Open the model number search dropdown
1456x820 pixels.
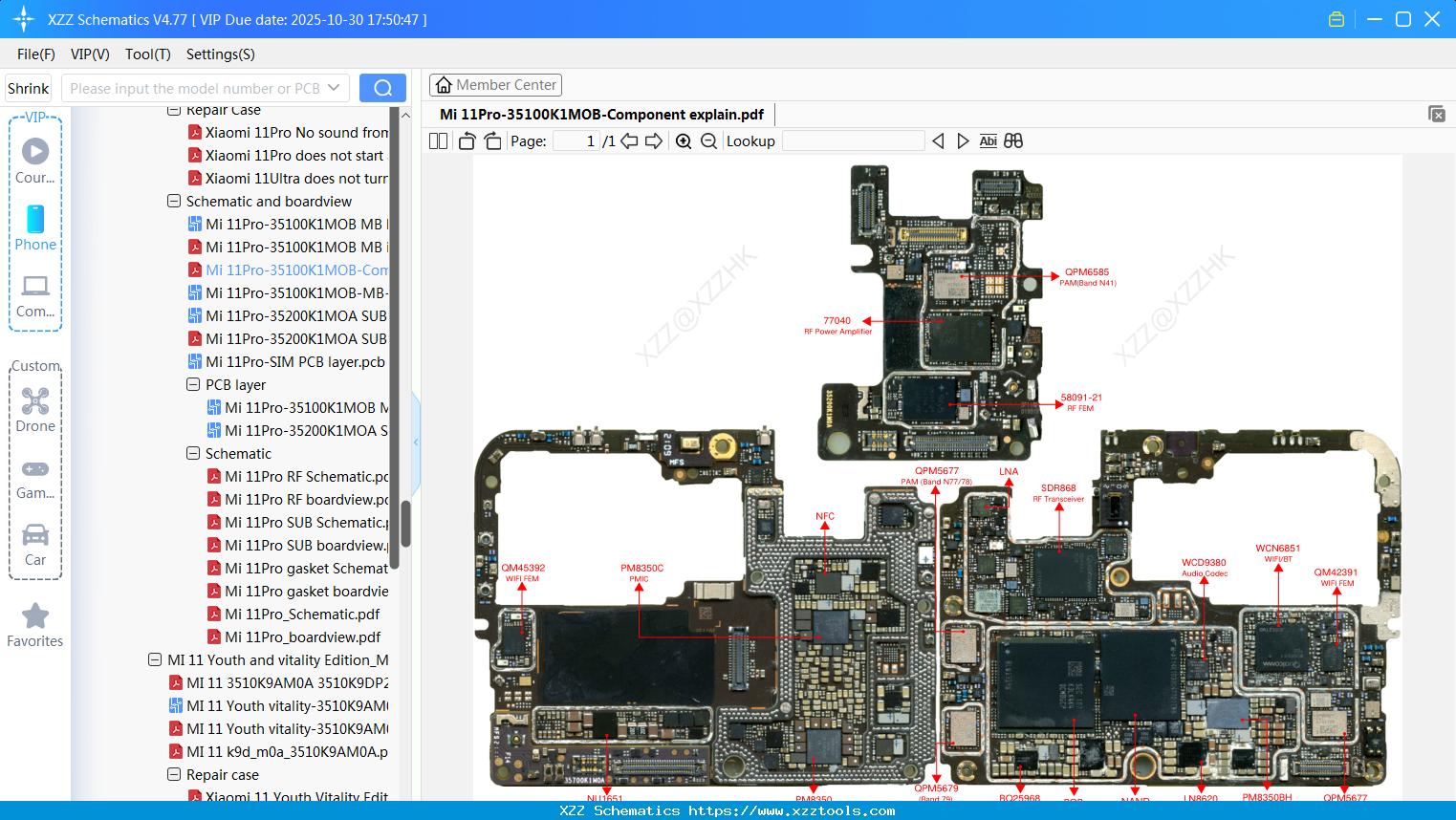[332, 87]
